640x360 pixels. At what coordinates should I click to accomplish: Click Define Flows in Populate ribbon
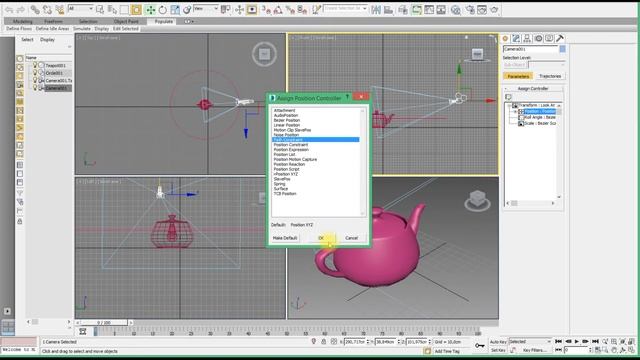coord(19,29)
